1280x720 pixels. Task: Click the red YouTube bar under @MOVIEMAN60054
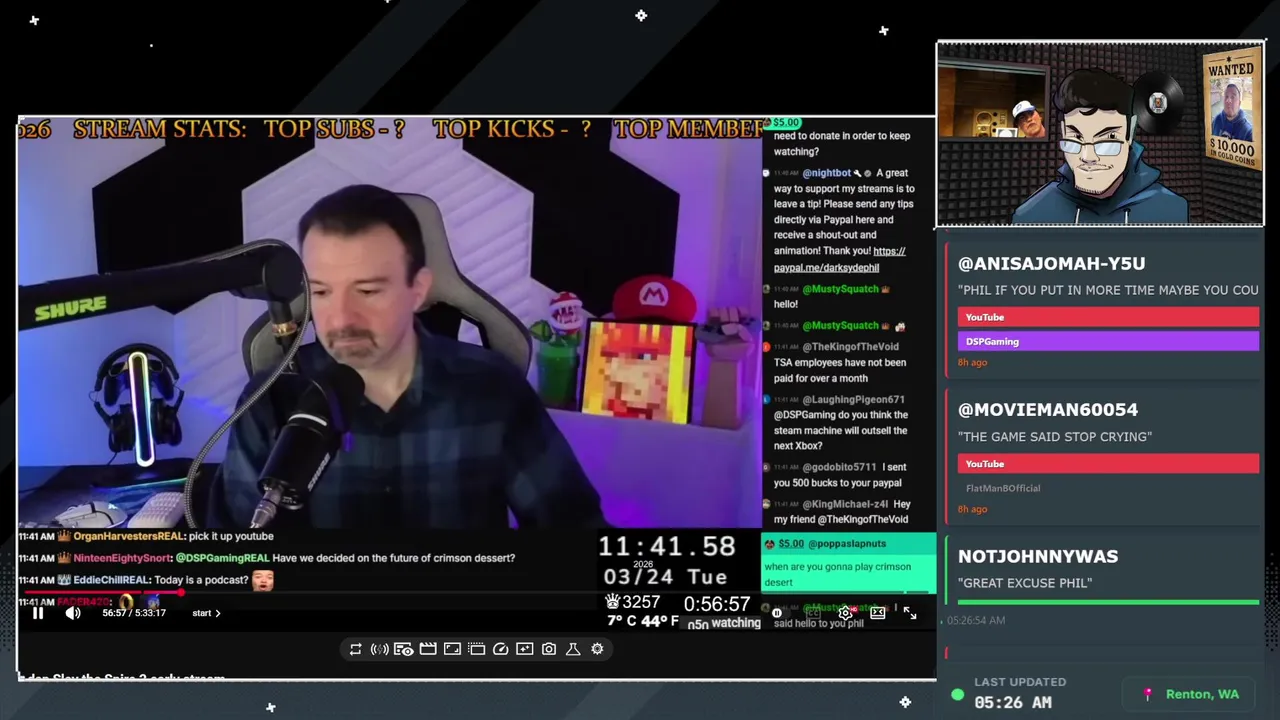point(1108,464)
